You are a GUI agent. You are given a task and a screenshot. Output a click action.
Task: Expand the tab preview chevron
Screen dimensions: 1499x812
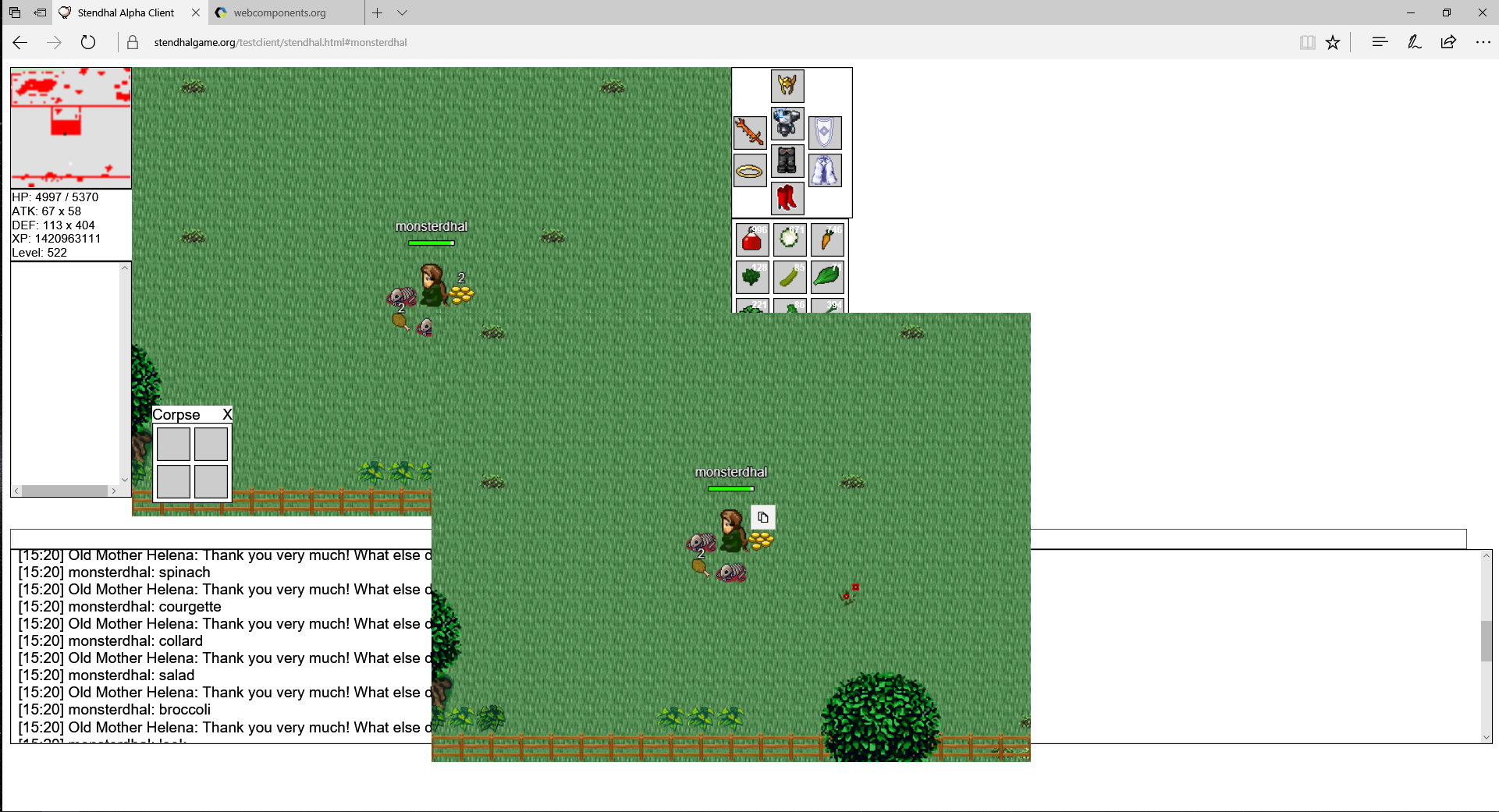[402, 12]
